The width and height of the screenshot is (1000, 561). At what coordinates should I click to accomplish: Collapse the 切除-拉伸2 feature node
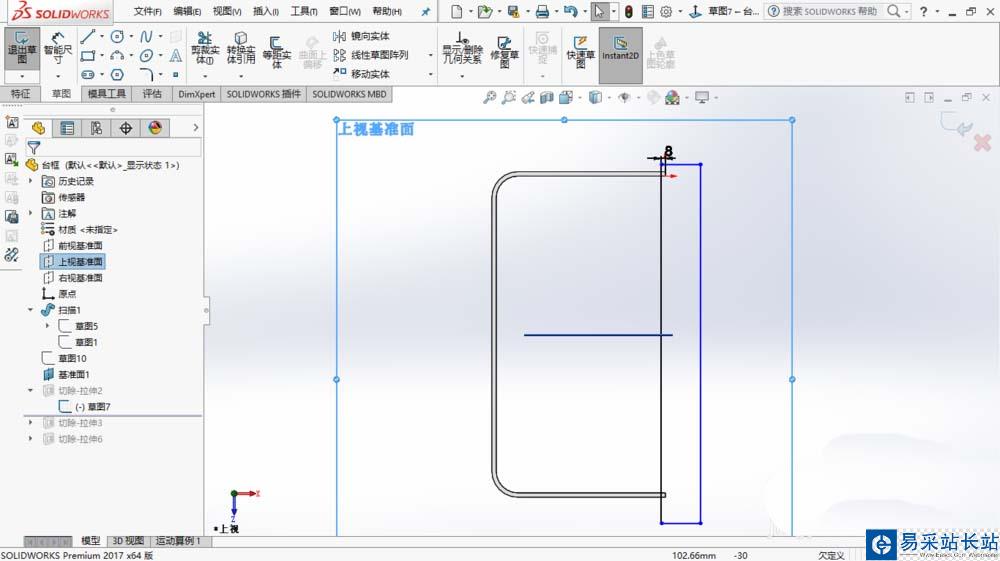30,390
